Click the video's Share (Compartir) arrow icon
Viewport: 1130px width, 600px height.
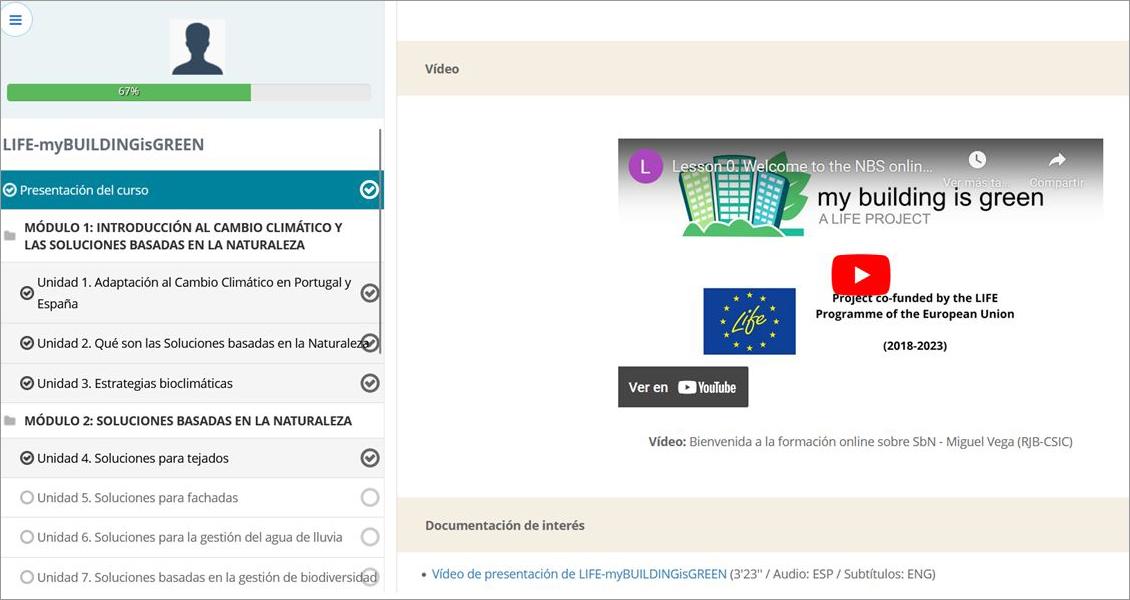pyautogui.click(x=1056, y=161)
